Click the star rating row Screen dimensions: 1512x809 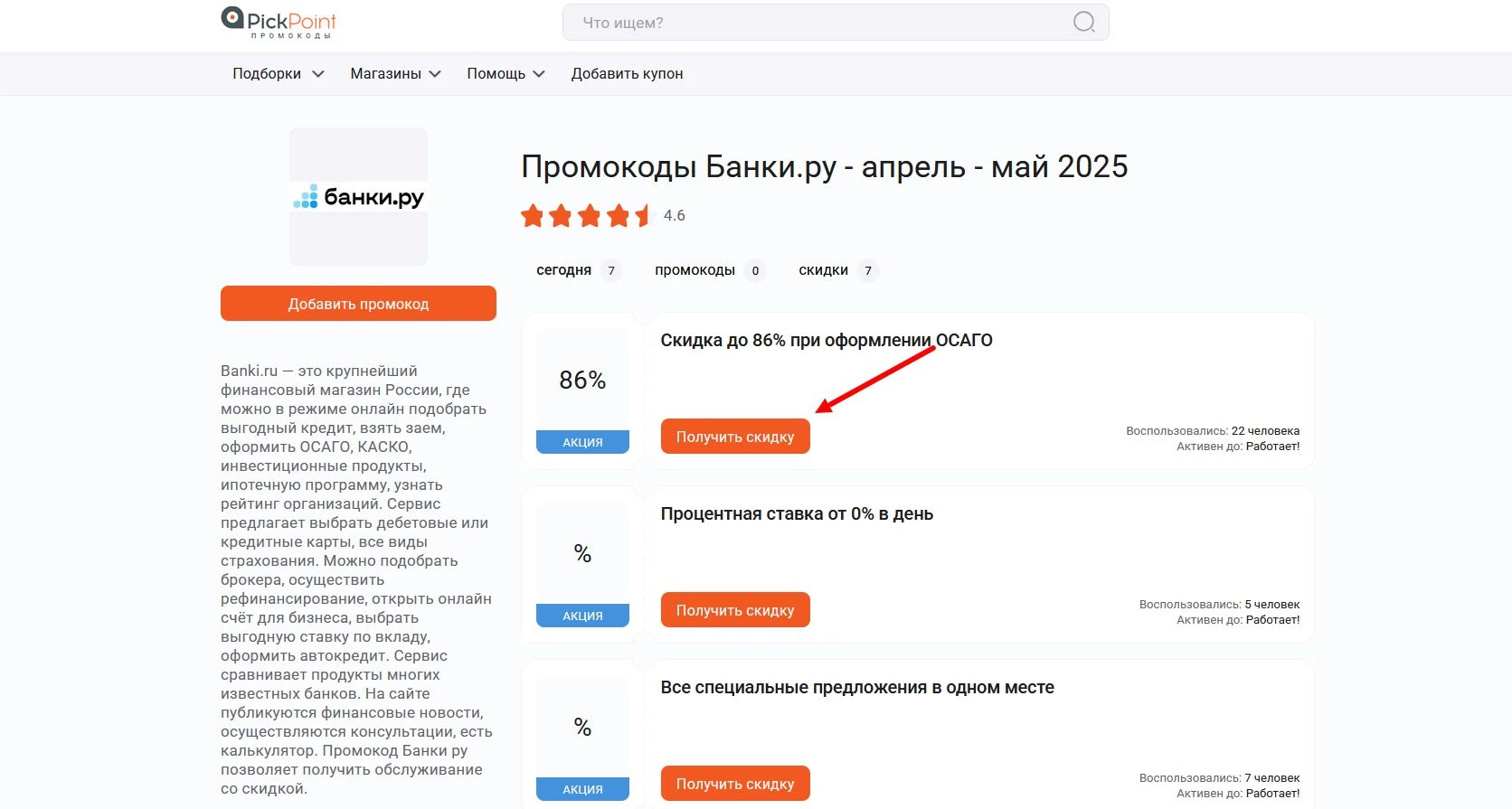[x=586, y=216]
